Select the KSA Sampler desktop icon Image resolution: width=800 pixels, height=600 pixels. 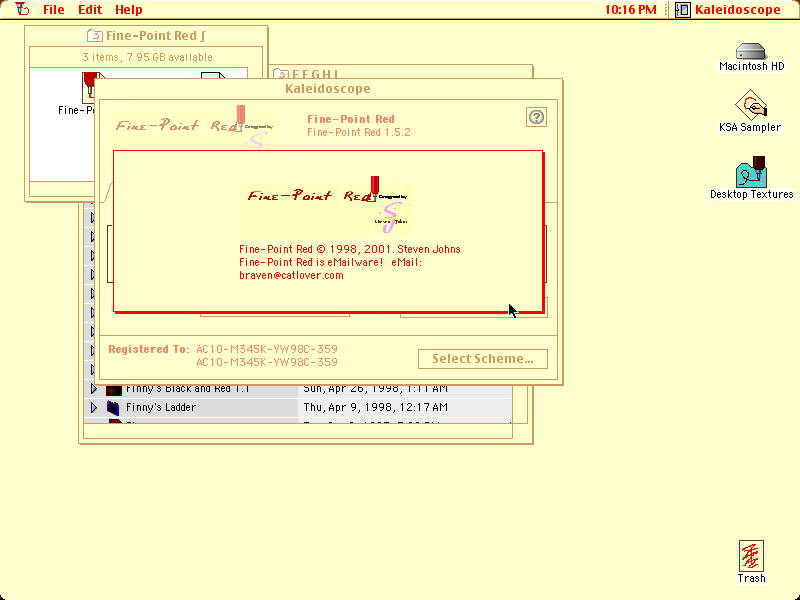click(751, 105)
